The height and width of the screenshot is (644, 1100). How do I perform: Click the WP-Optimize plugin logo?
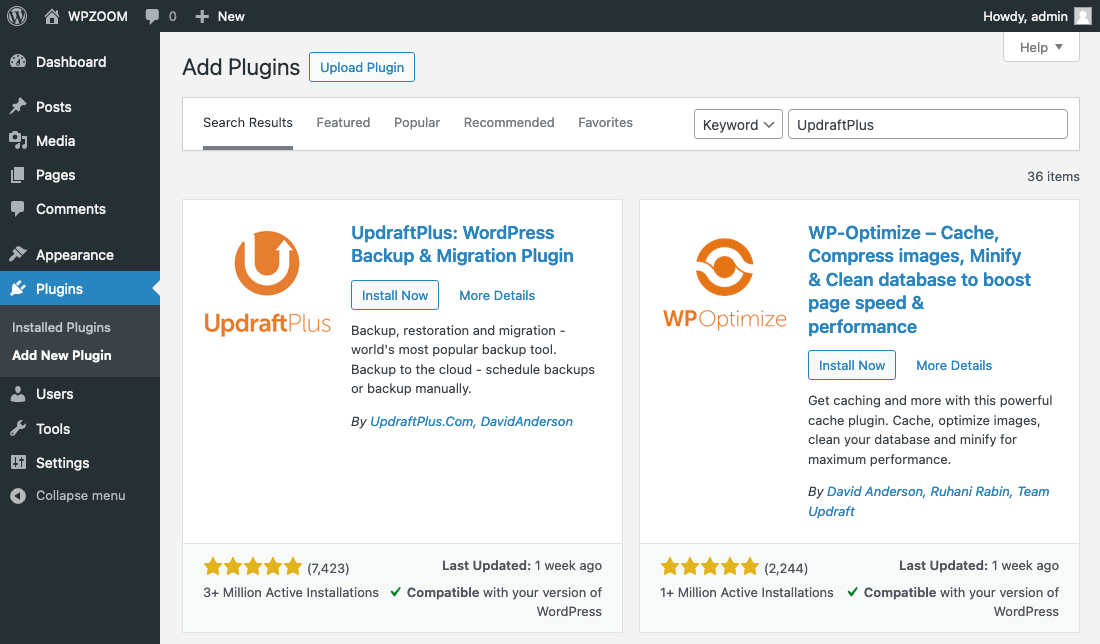coord(724,283)
